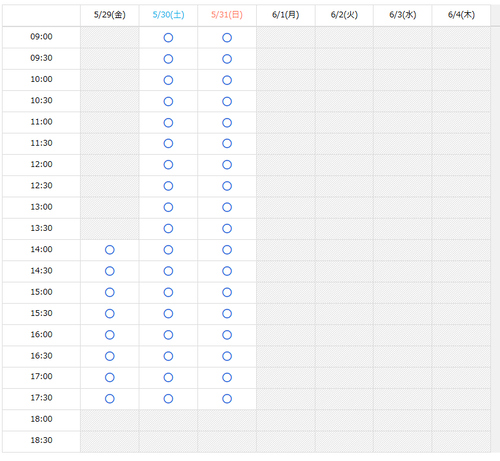
Task: Click the 09:00 time label
Action: (x=41, y=37)
